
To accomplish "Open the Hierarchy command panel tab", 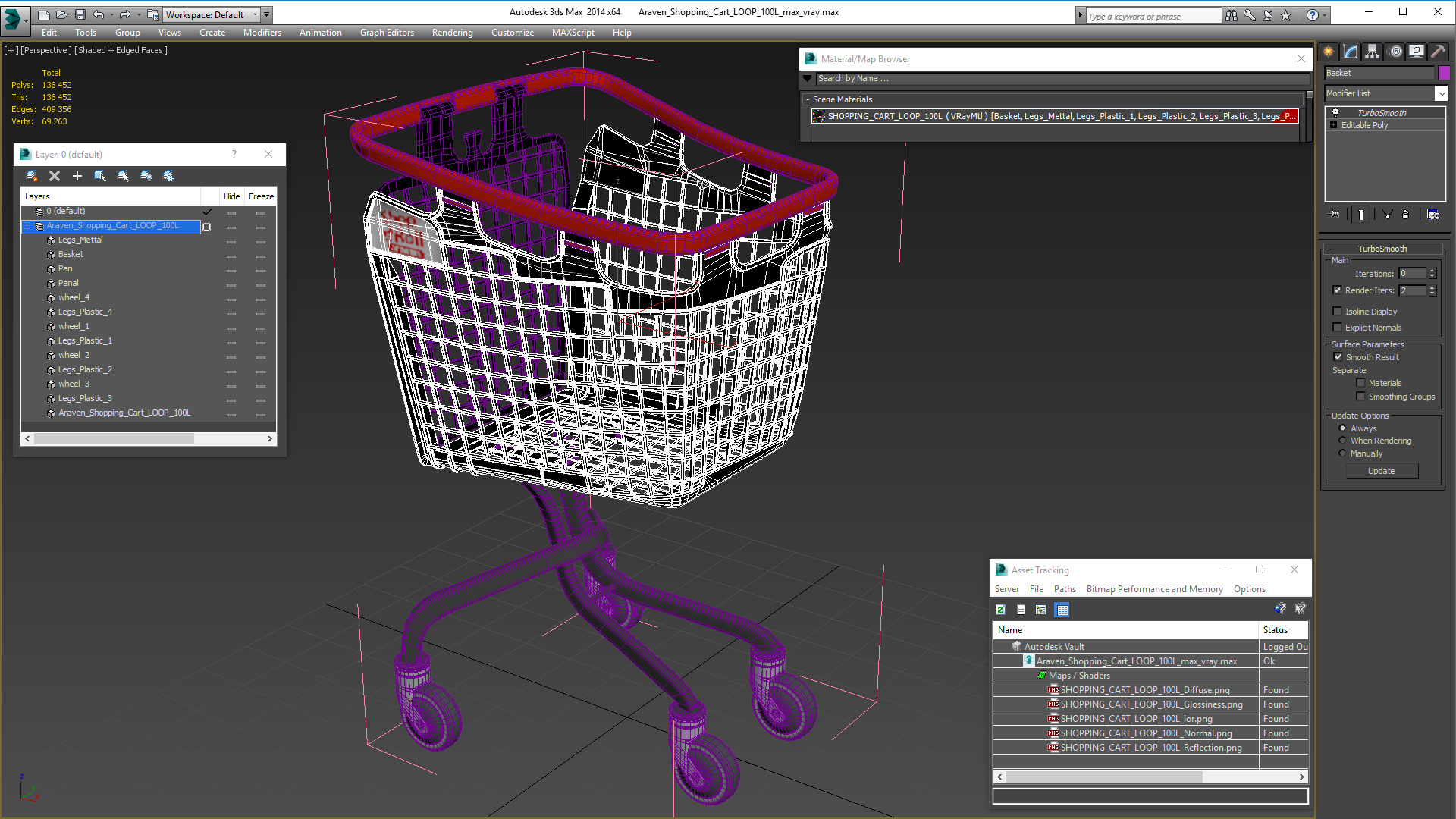I will point(1372,52).
